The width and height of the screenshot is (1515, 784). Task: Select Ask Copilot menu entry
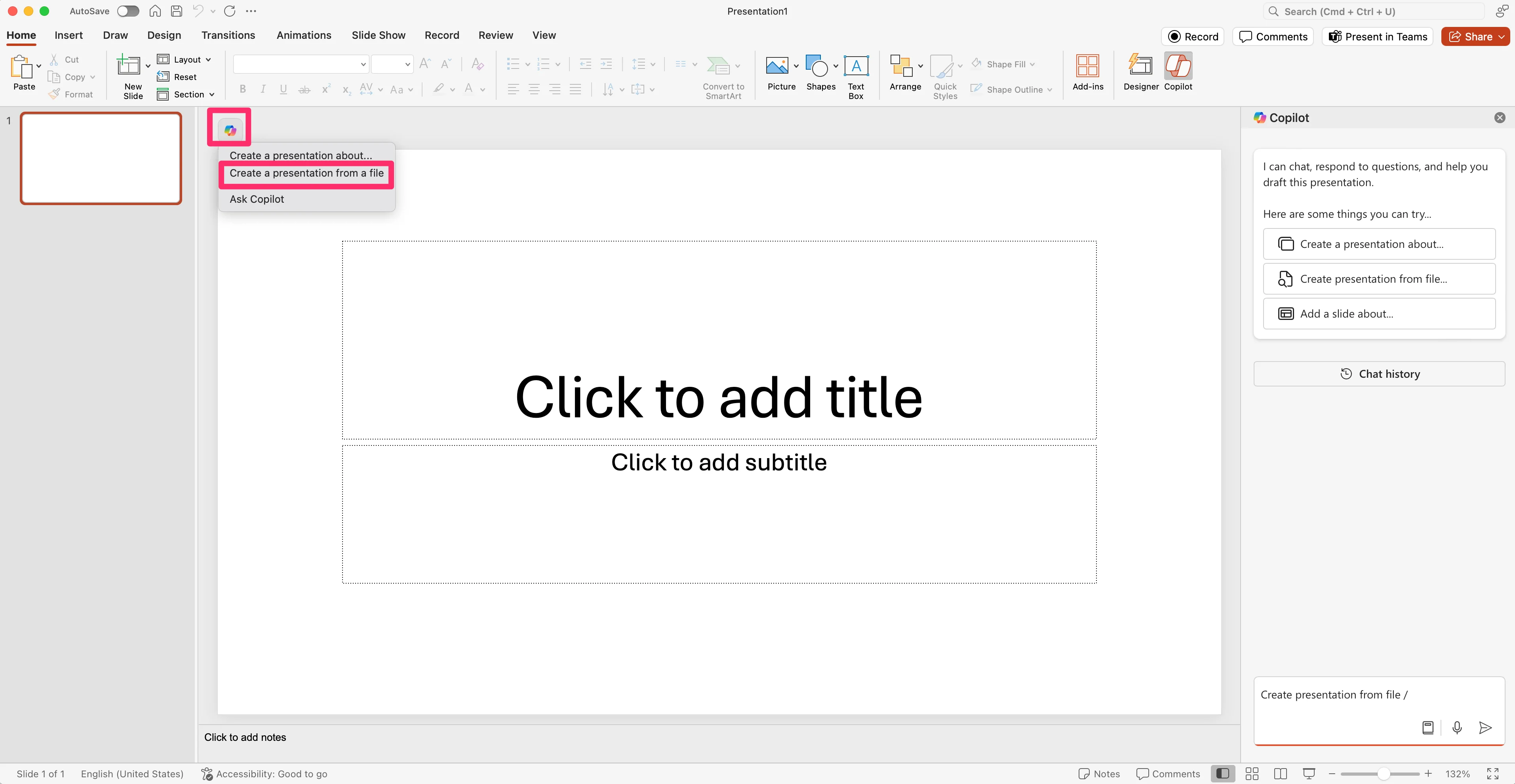coord(257,199)
